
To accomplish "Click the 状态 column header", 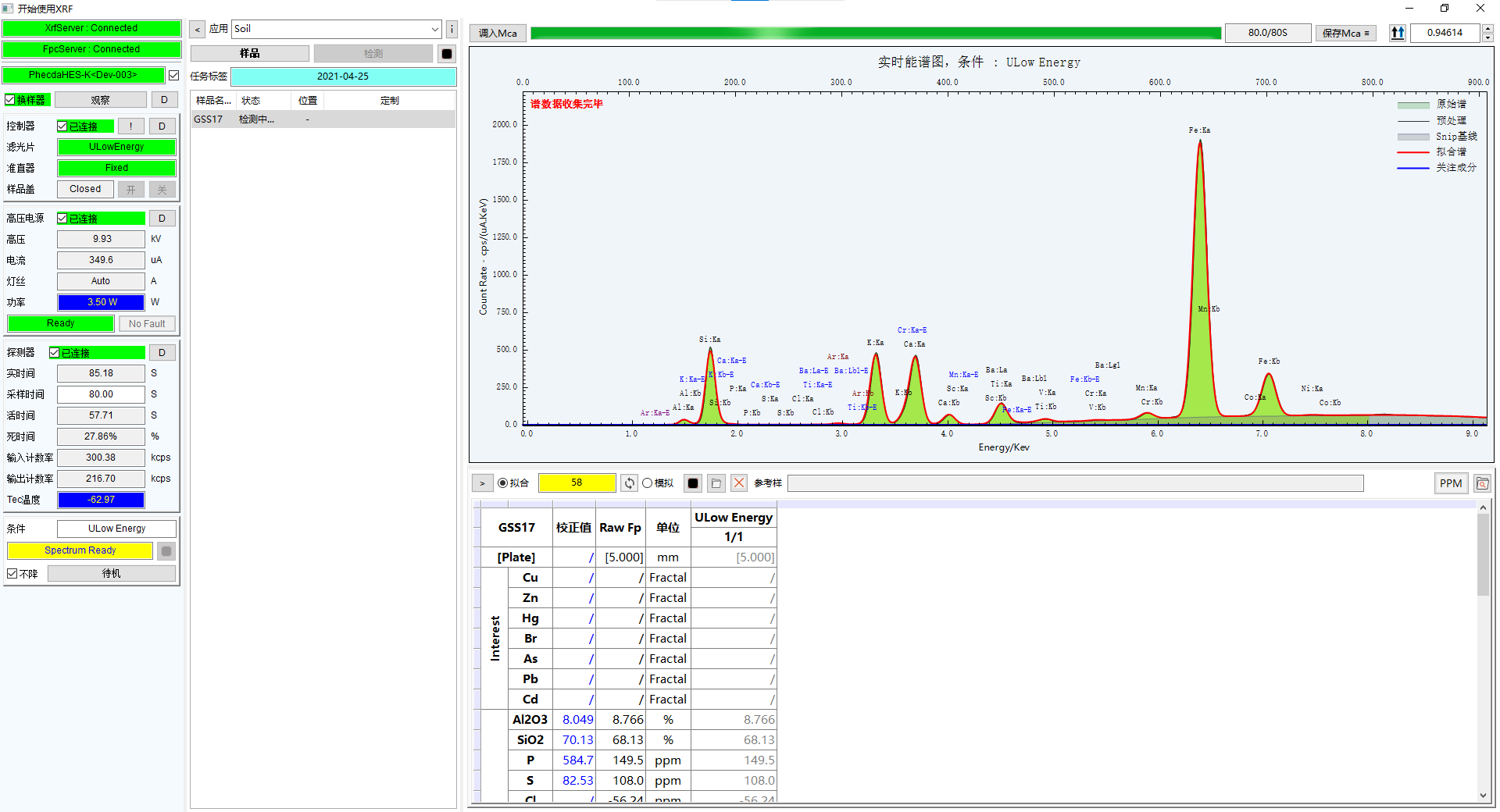I will (251, 101).
